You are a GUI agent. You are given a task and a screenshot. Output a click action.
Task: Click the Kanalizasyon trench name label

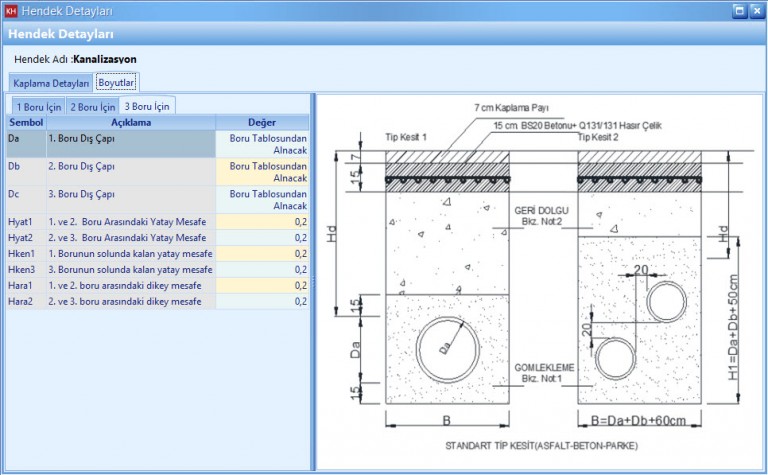[105, 59]
